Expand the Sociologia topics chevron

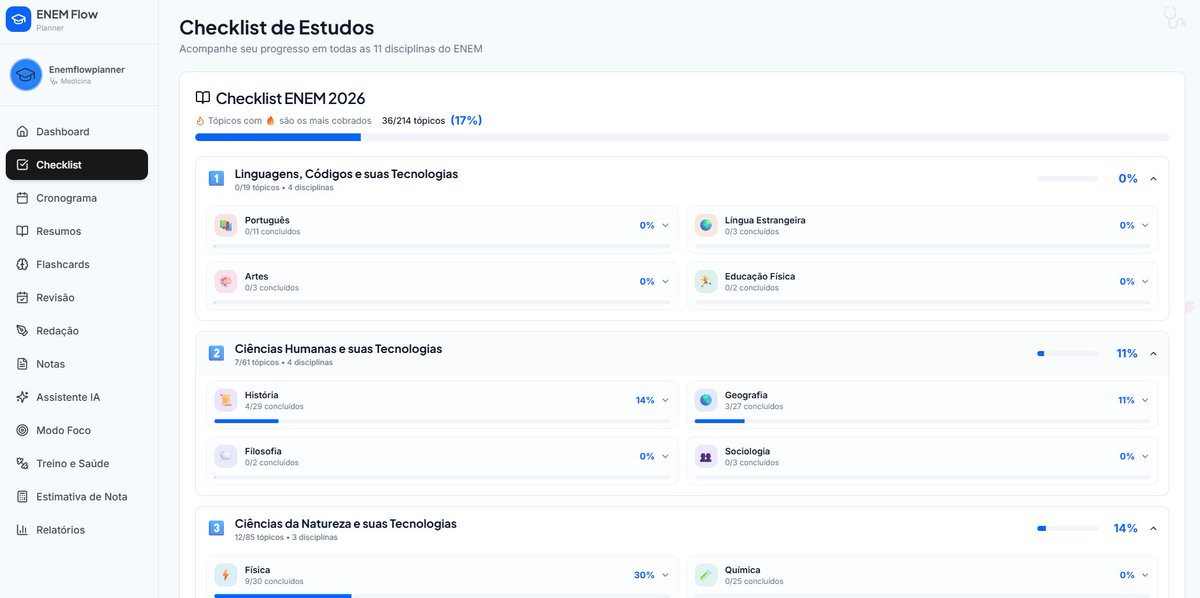click(x=1145, y=456)
